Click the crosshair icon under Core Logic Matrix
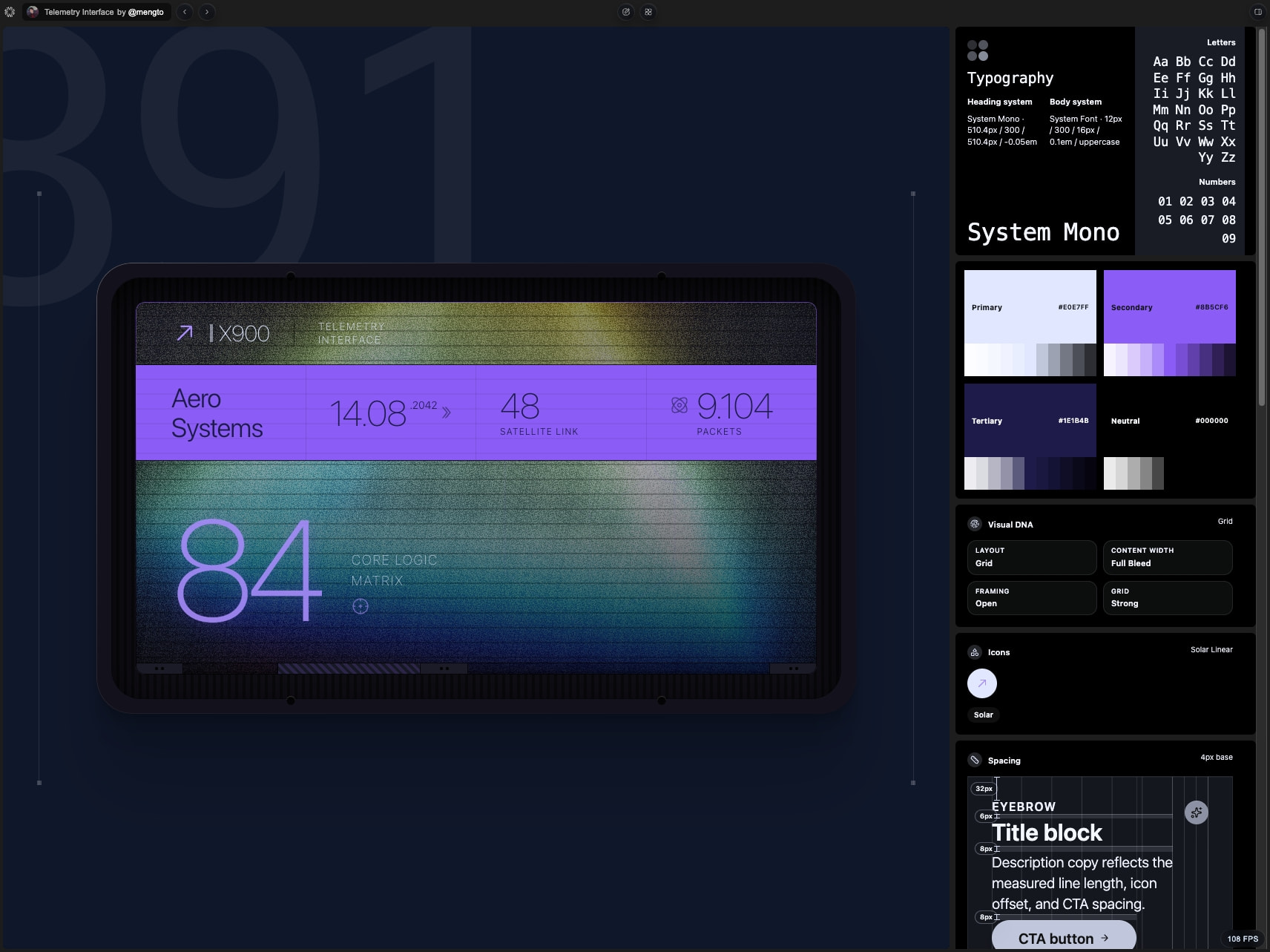Image resolution: width=1270 pixels, height=952 pixels. 361,606
